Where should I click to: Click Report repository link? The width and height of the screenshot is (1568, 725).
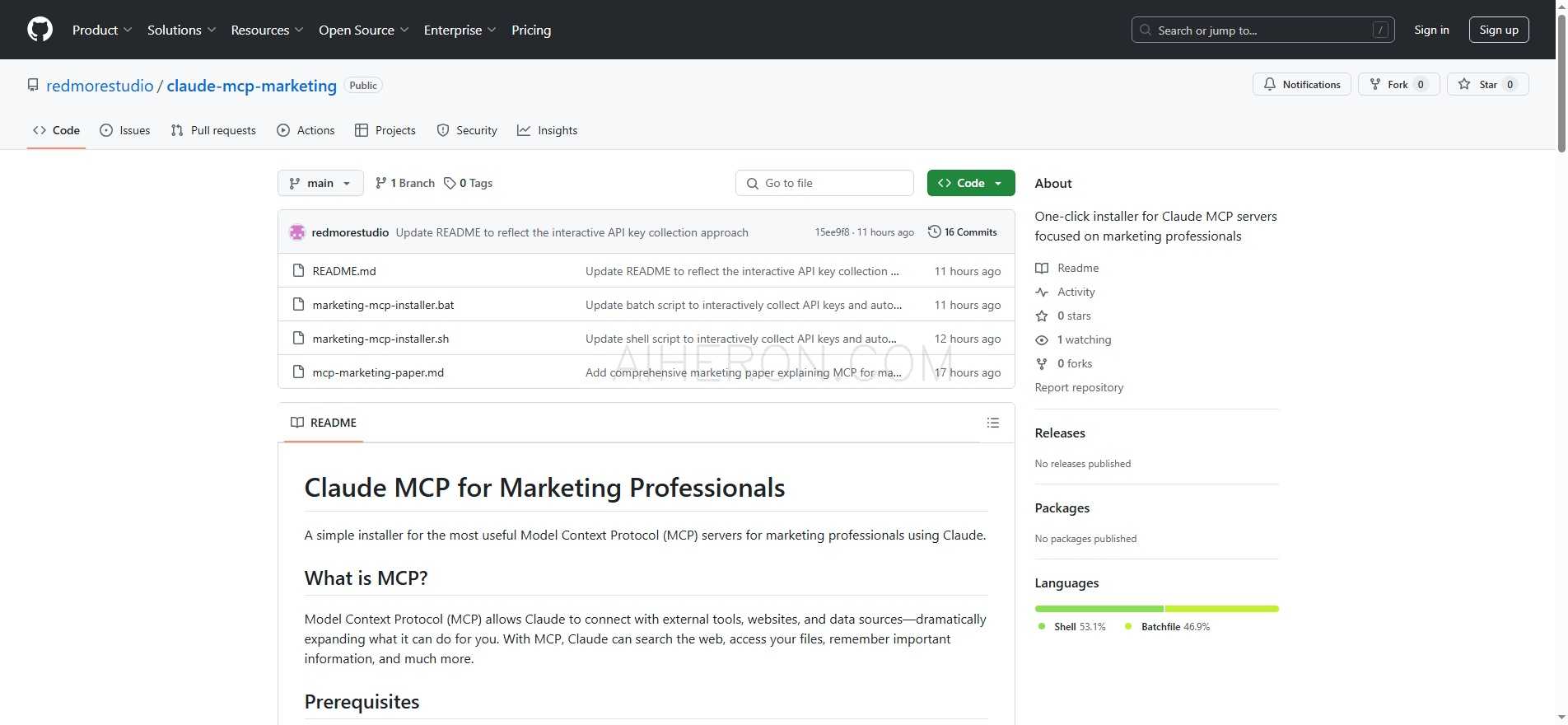pos(1079,387)
